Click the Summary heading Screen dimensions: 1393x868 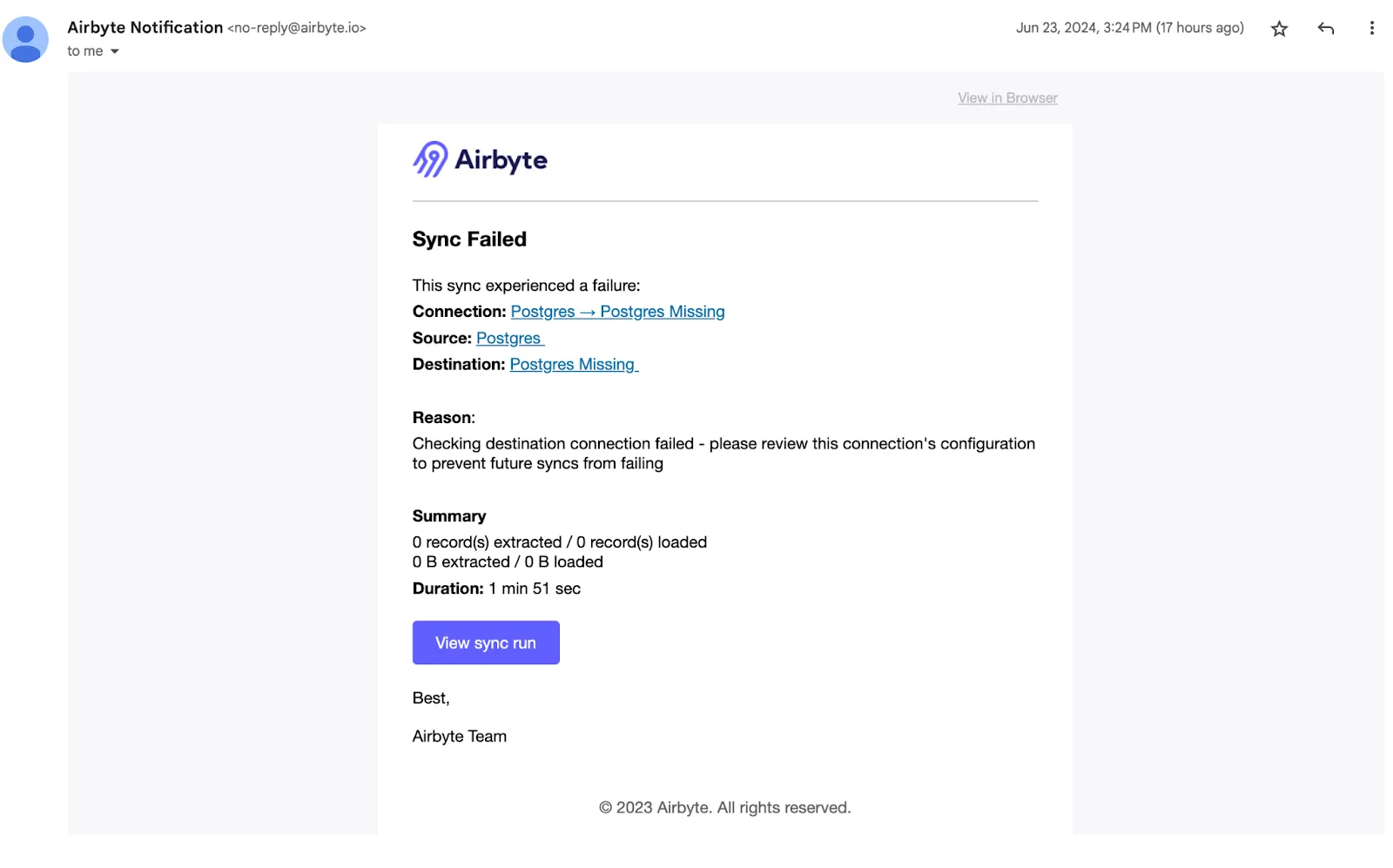(449, 516)
